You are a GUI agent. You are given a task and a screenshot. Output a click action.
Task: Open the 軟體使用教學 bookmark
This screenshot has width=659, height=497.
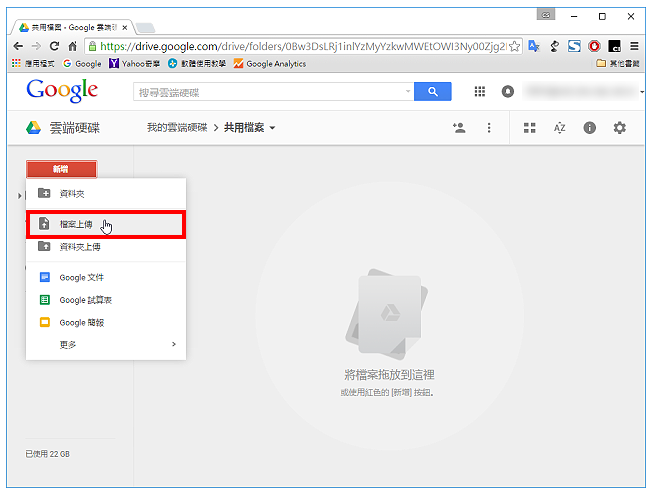[197, 63]
